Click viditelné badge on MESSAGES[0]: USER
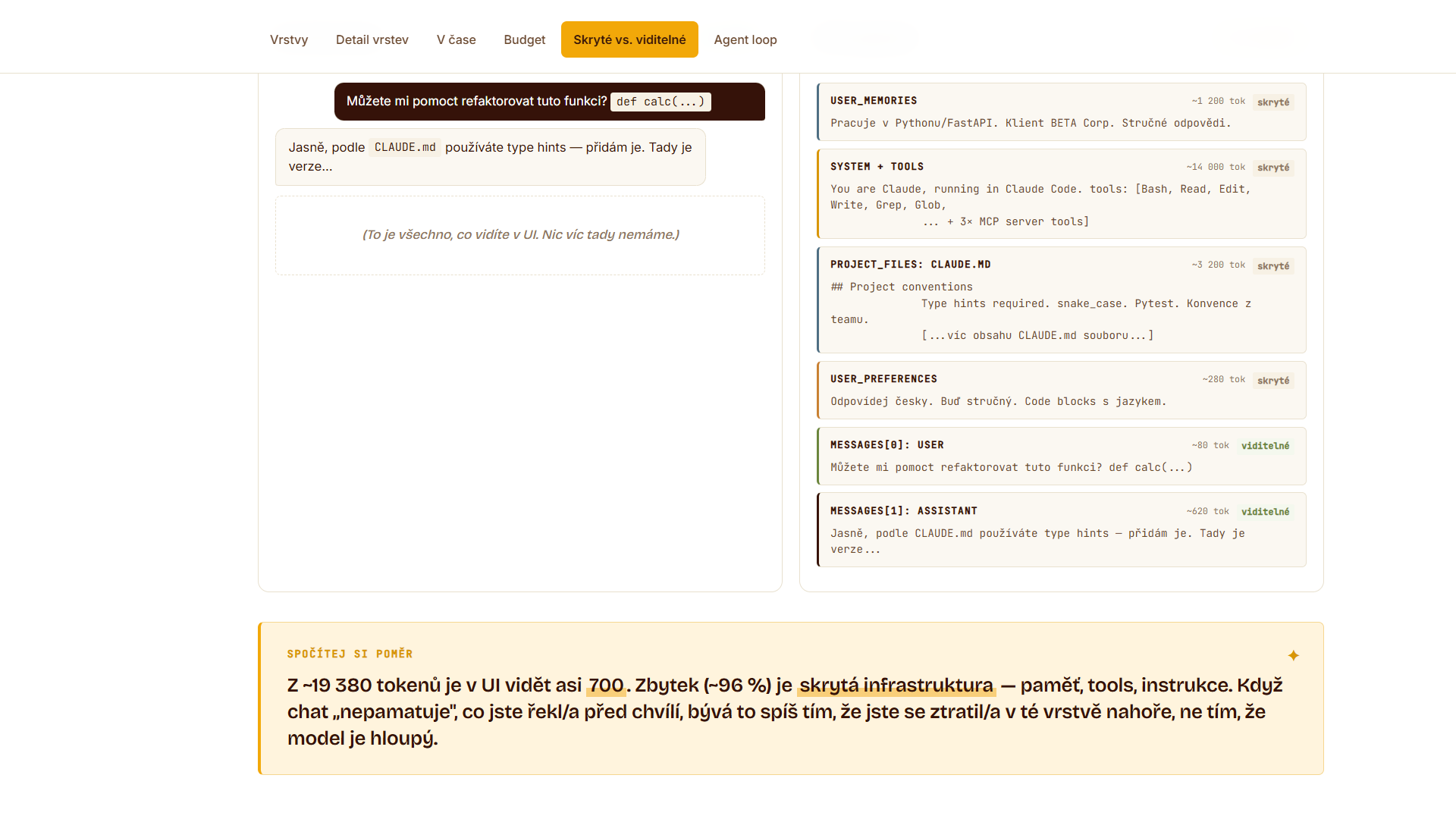The height and width of the screenshot is (819, 1456). [x=1265, y=446]
